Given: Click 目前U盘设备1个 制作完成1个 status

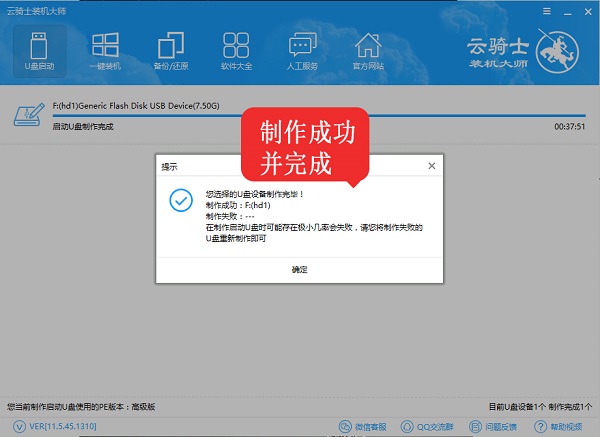Looking at the screenshot, I should click(x=540, y=407).
